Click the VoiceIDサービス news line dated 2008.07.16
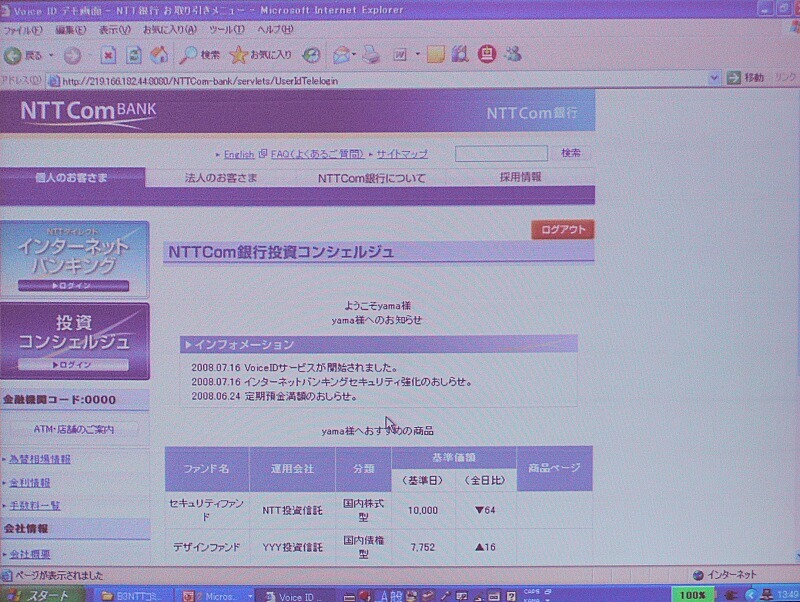 pos(294,367)
